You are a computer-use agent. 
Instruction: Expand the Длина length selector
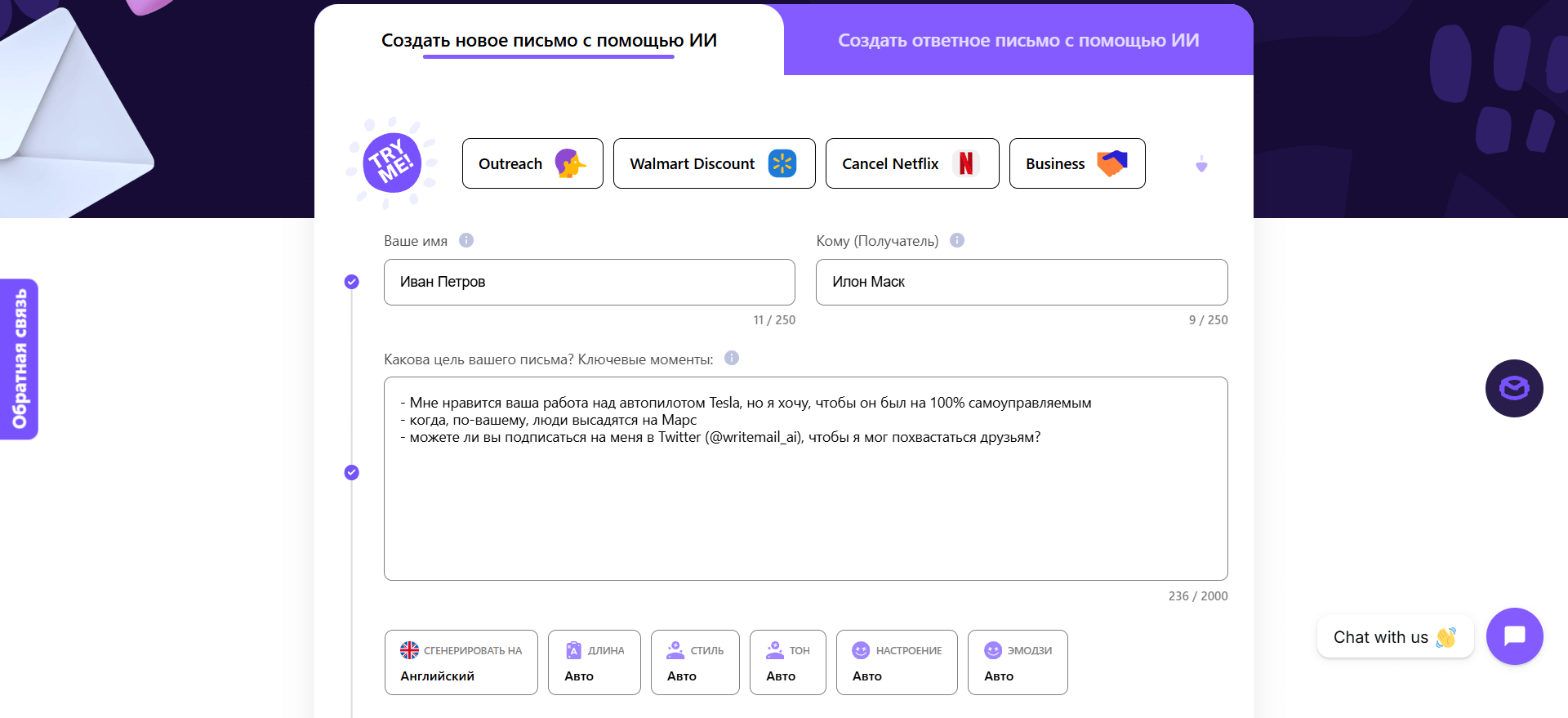pyautogui.click(x=594, y=662)
